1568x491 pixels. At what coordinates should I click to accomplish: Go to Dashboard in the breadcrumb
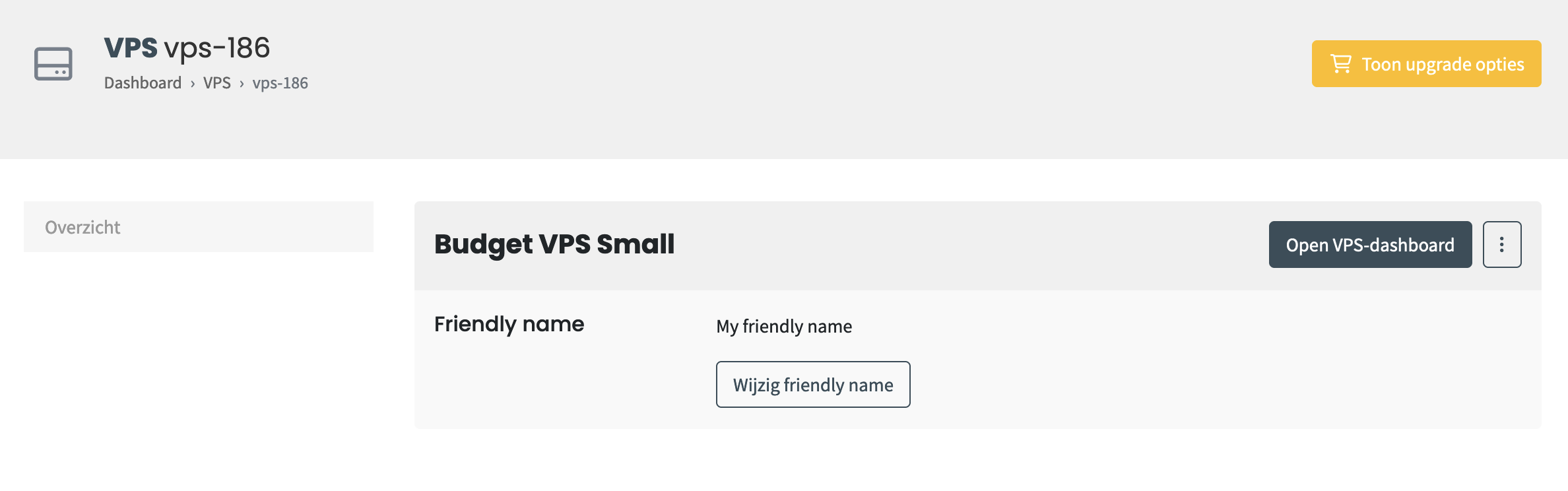coord(143,83)
